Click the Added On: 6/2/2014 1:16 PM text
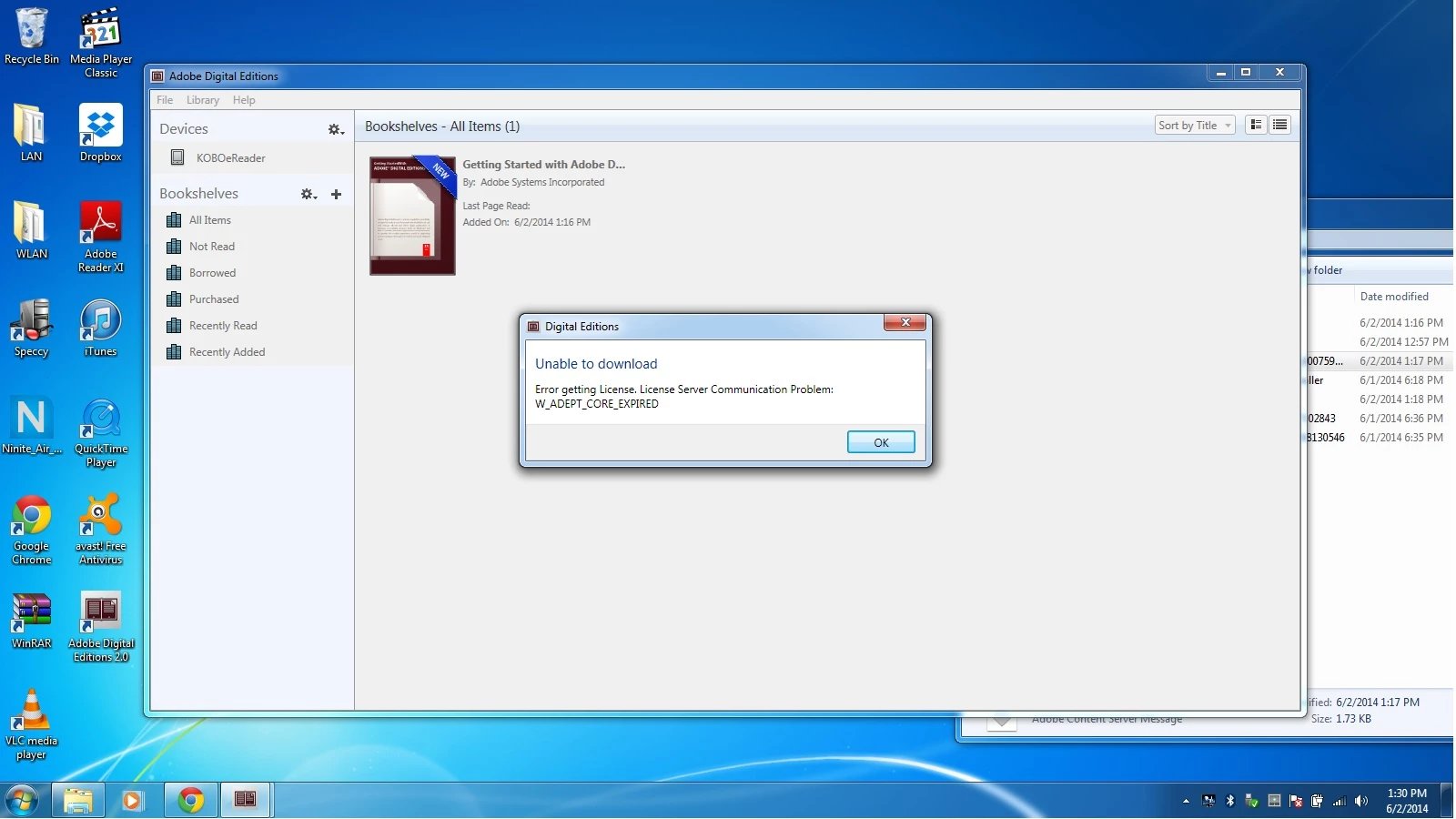 click(x=526, y=222)
